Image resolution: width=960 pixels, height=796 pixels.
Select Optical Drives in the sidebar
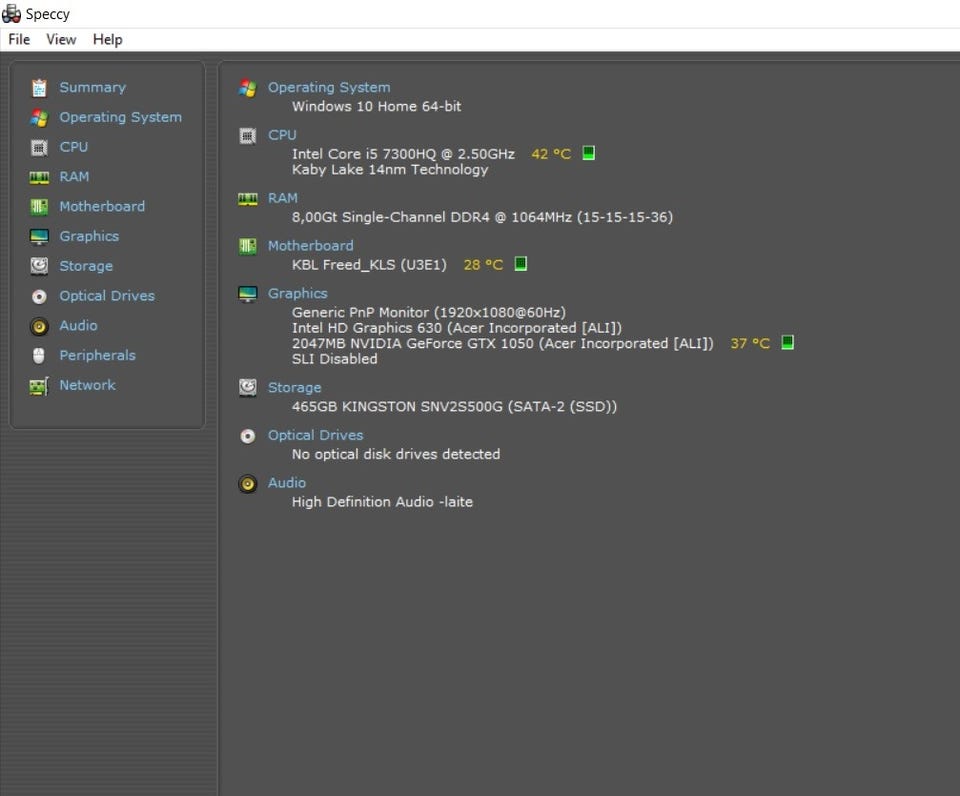click(x=107, y=296)
